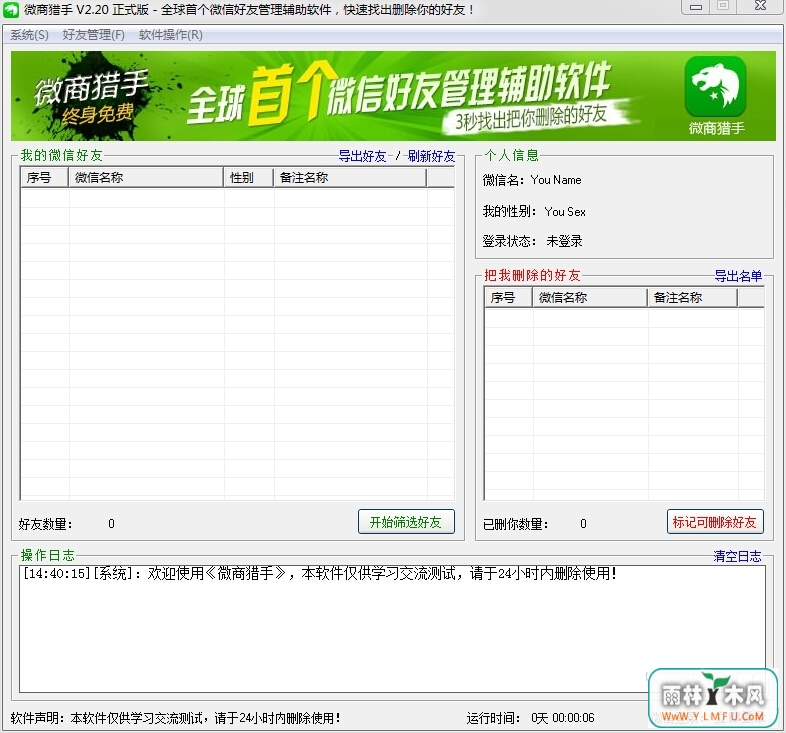Screen dimensions: 786x733
Task: Click the 导出名单 link
Action: point(738,276)
